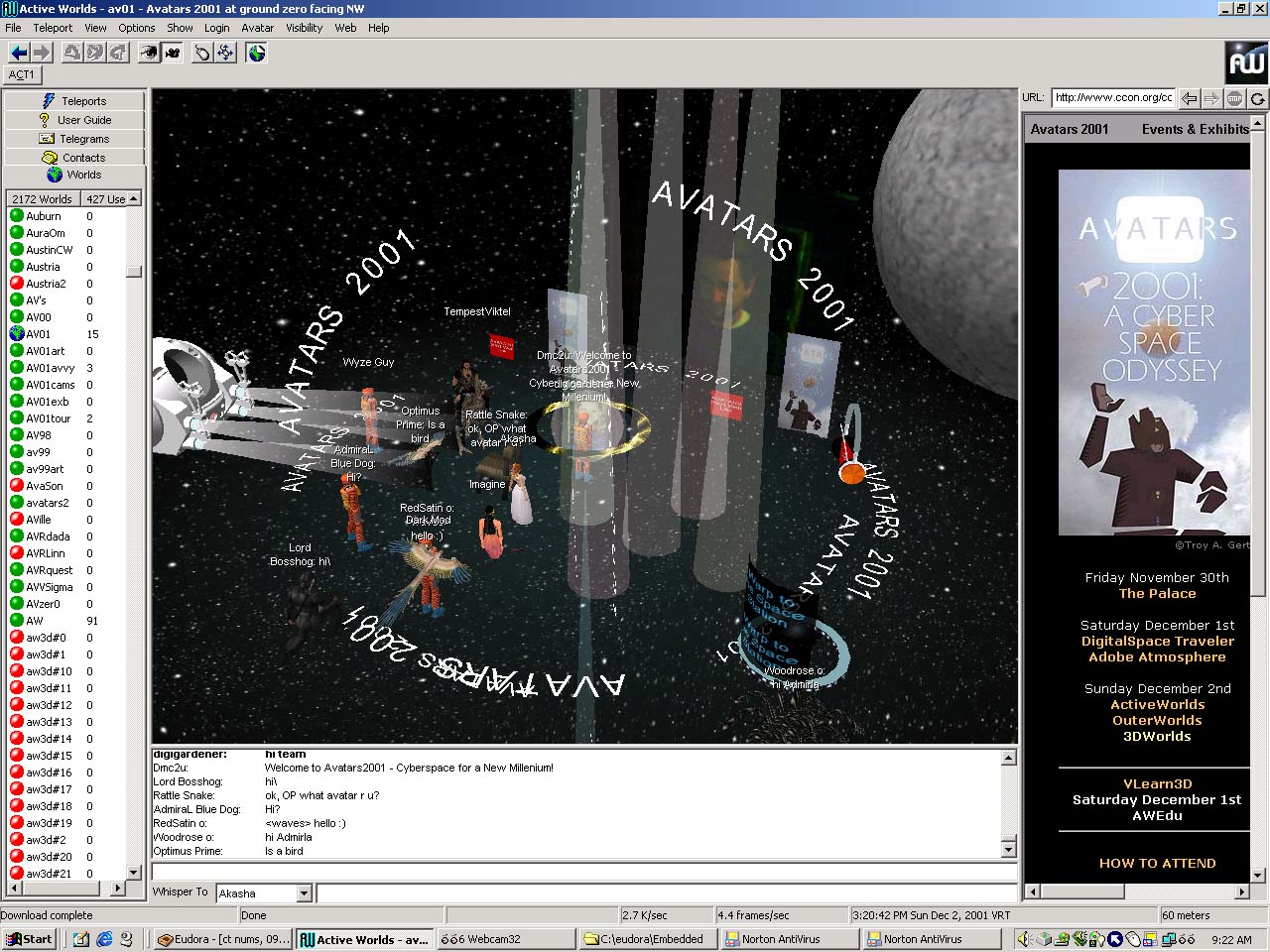Click the HOW TO ATTEND link
1270x952 pixels.
(x=1157, y=864)
